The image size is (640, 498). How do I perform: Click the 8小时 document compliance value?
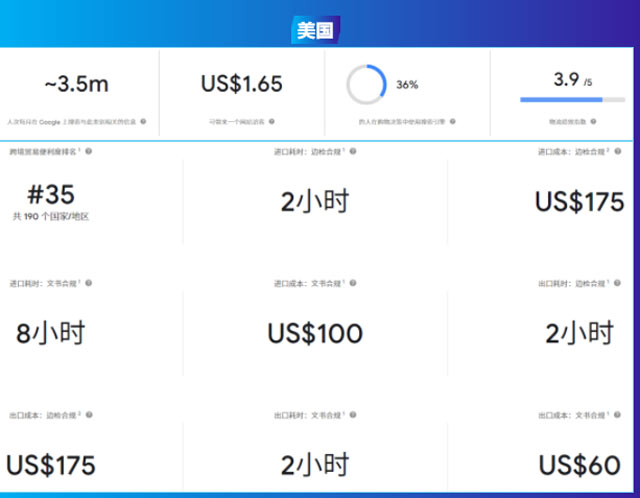pos(51,333)
